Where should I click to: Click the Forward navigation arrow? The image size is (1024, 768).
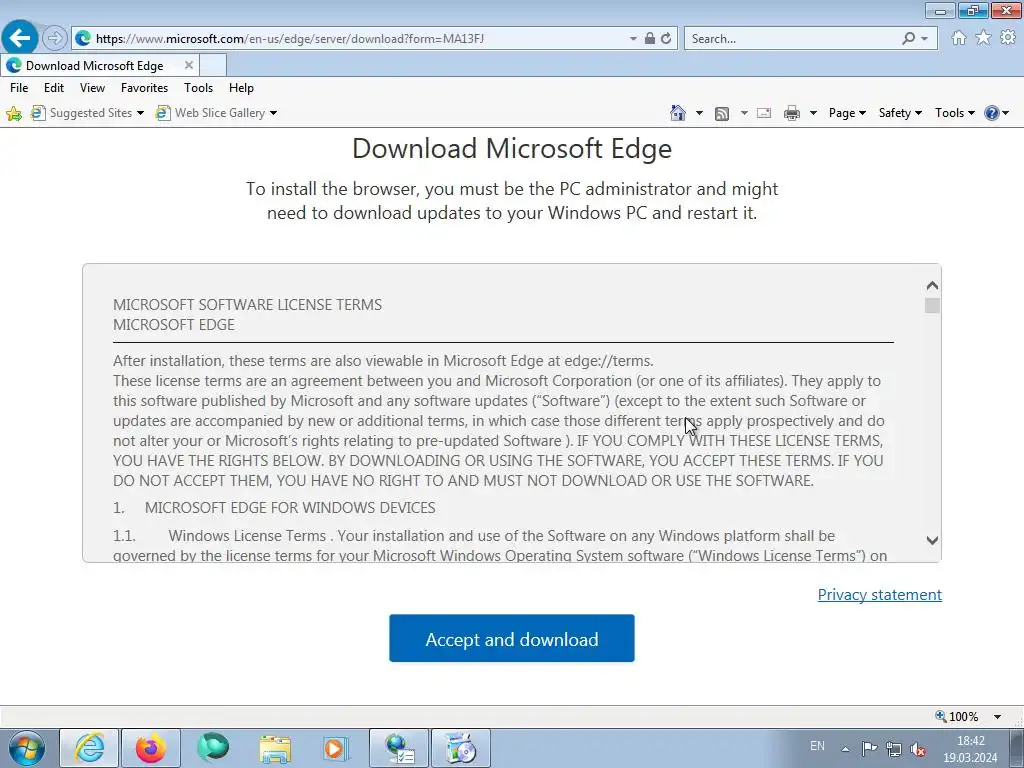point(55,38)
